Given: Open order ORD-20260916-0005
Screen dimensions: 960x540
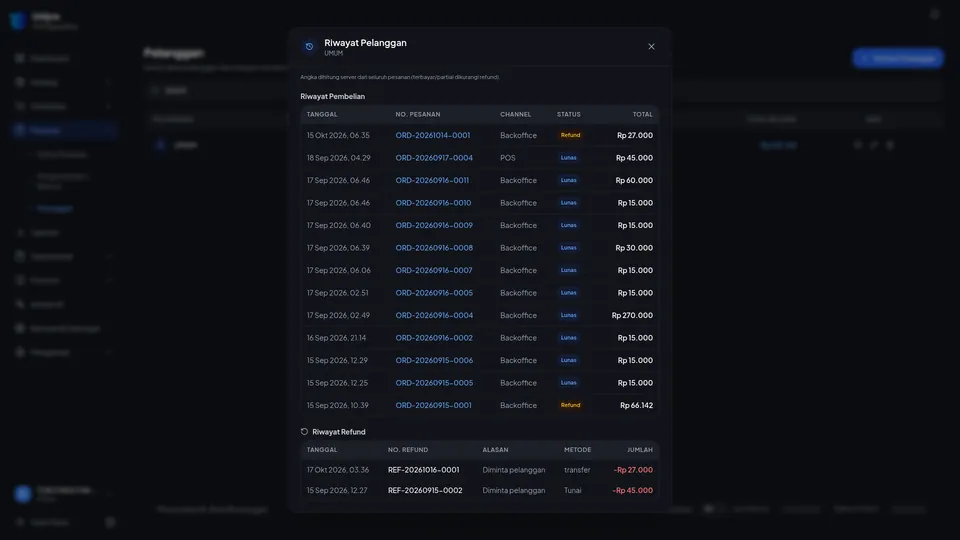Looking at the screenshot, I should click(x=434, y=293).
